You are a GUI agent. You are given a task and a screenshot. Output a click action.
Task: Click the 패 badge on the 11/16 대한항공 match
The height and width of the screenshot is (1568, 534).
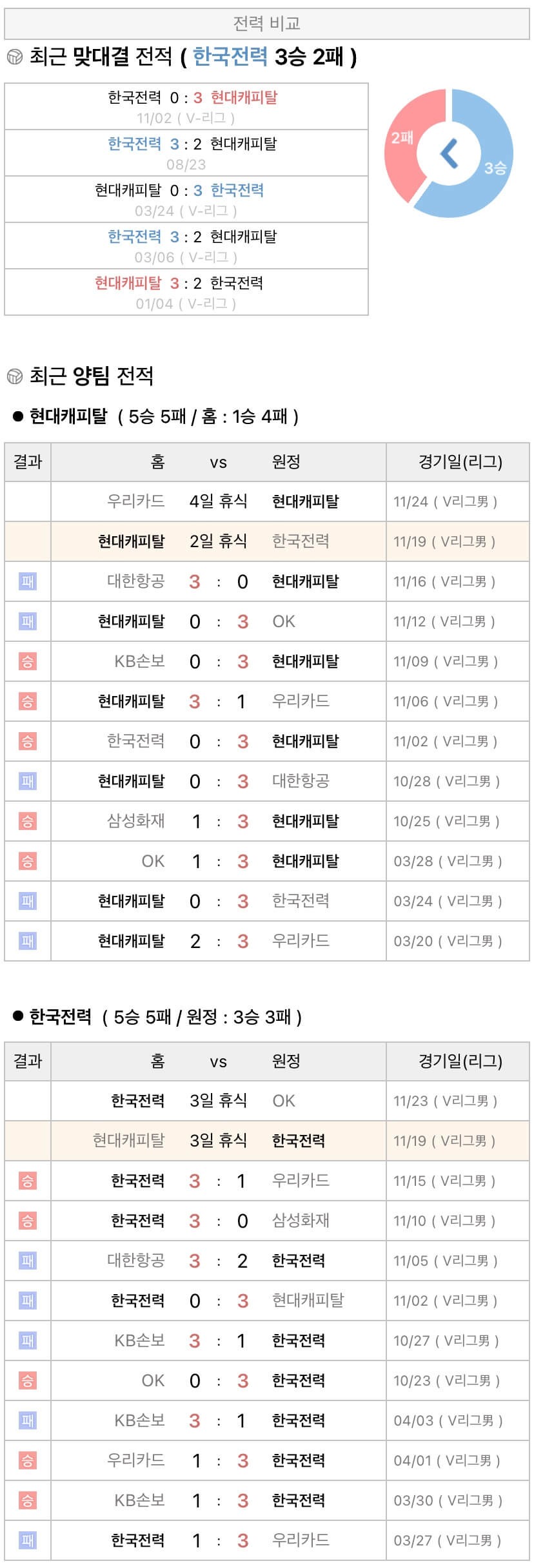tap(28, 581)
